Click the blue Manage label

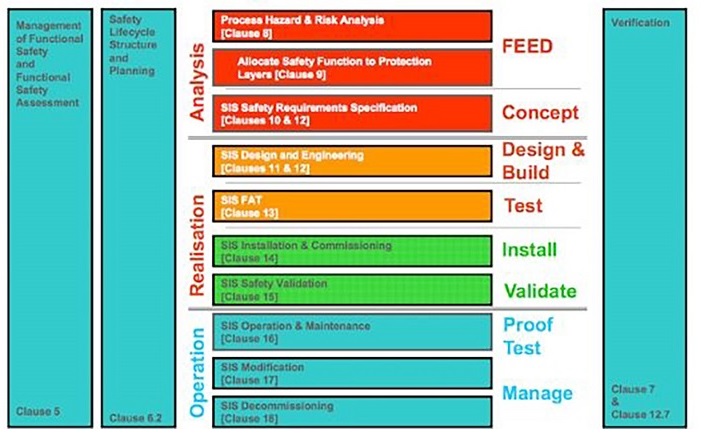(537, 393)
